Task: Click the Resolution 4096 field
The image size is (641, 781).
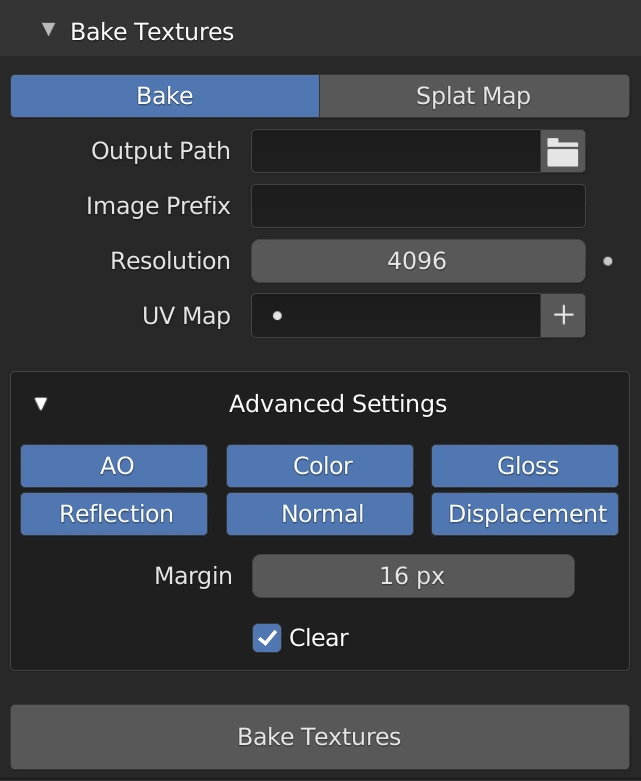Action: pos(418,261)
